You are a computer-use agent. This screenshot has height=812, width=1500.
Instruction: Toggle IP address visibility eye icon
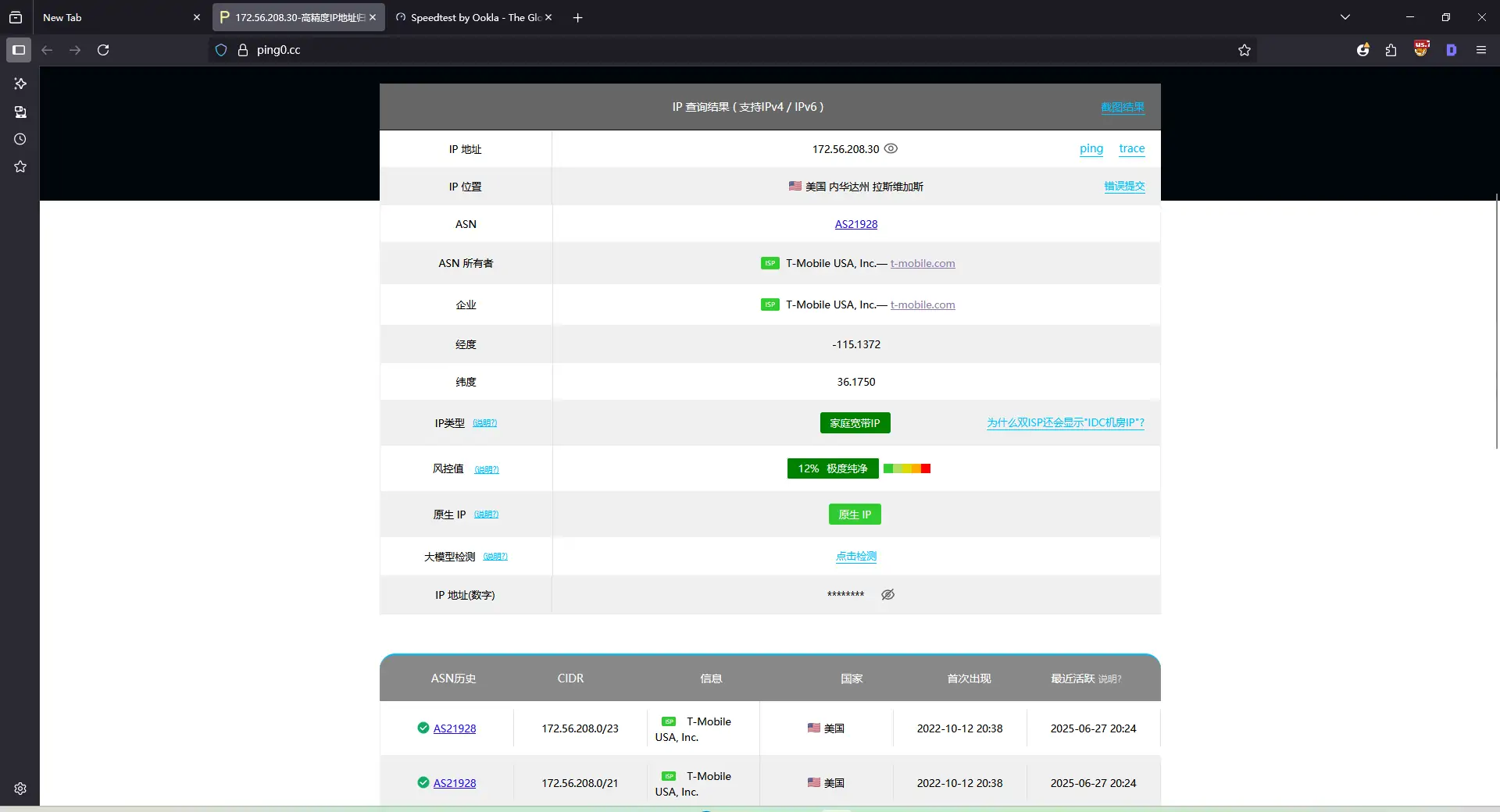click(891, 148)
